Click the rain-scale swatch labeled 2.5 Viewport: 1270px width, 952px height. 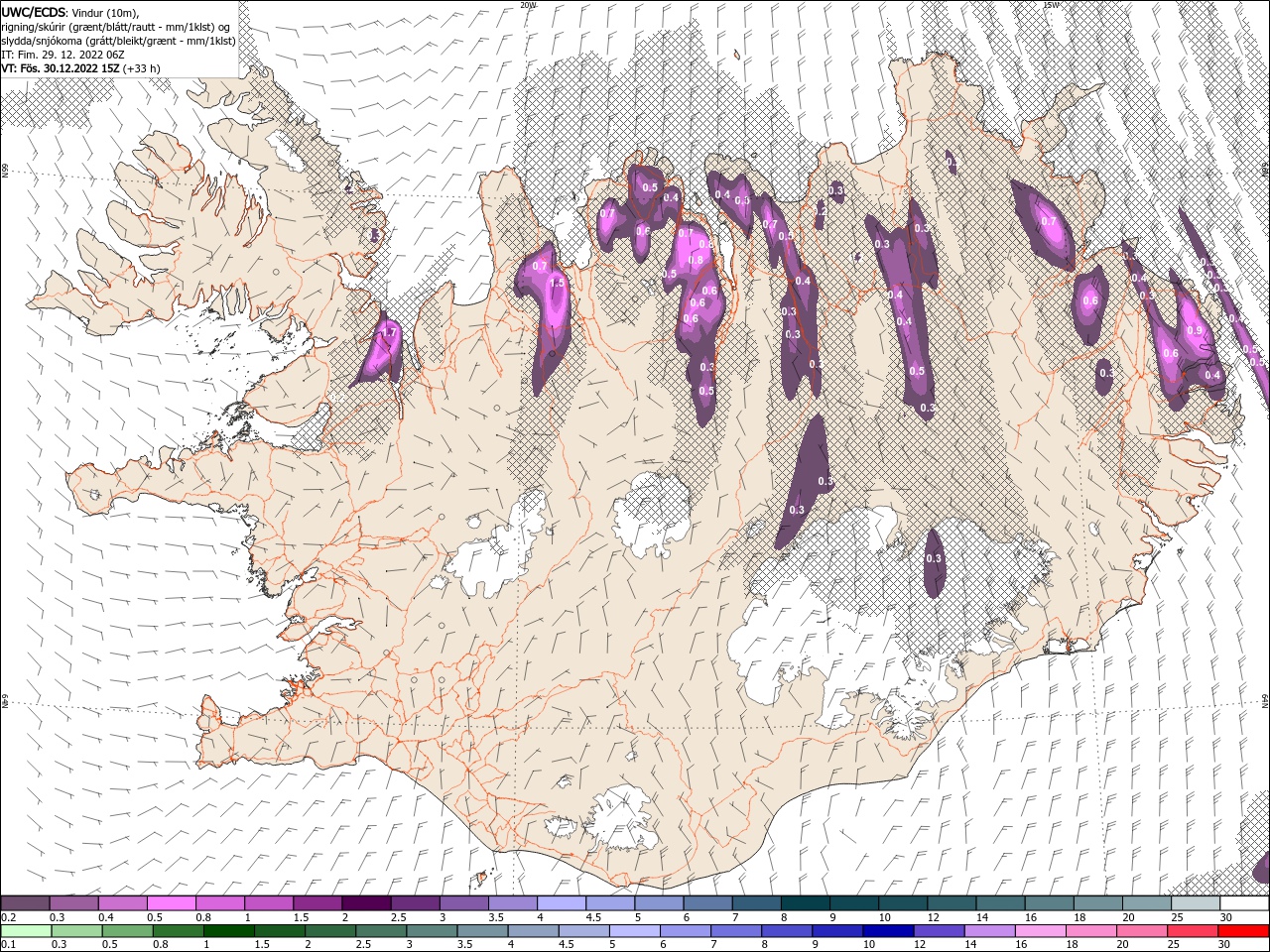point(380,930)
